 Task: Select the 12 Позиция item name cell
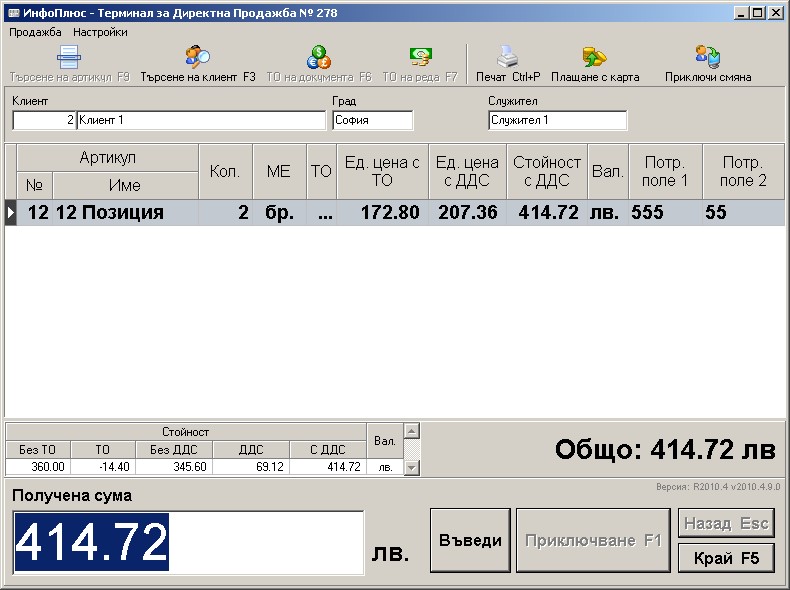125,212
